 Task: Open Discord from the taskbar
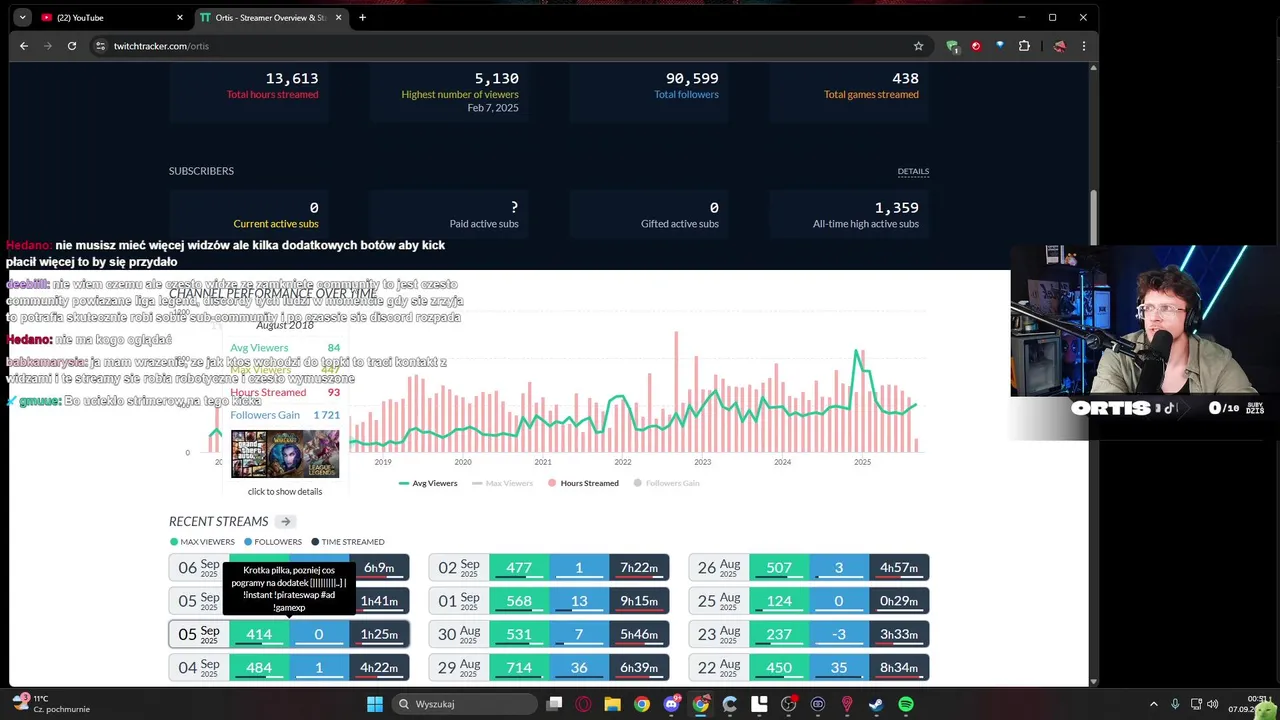point(671,704)
